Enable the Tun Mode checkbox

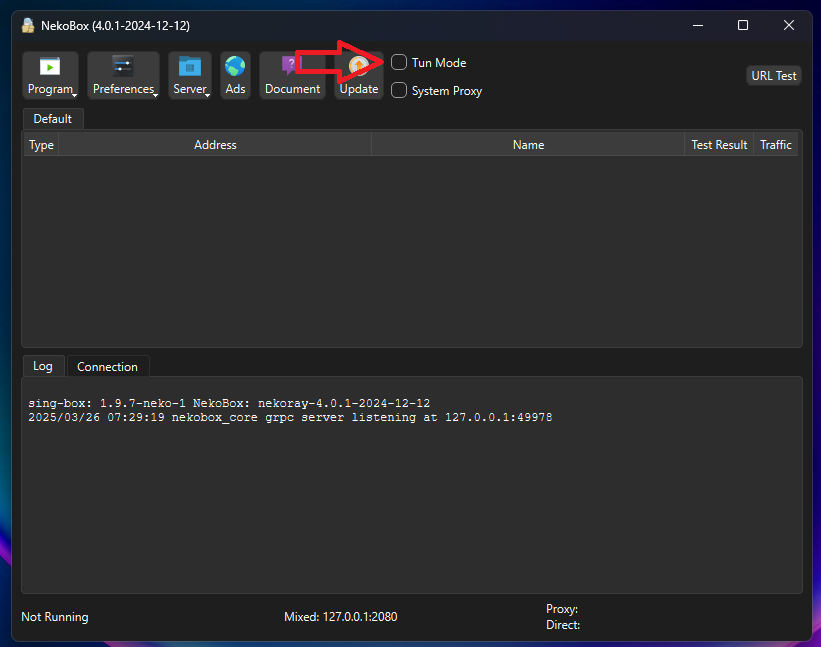(399, 62)
